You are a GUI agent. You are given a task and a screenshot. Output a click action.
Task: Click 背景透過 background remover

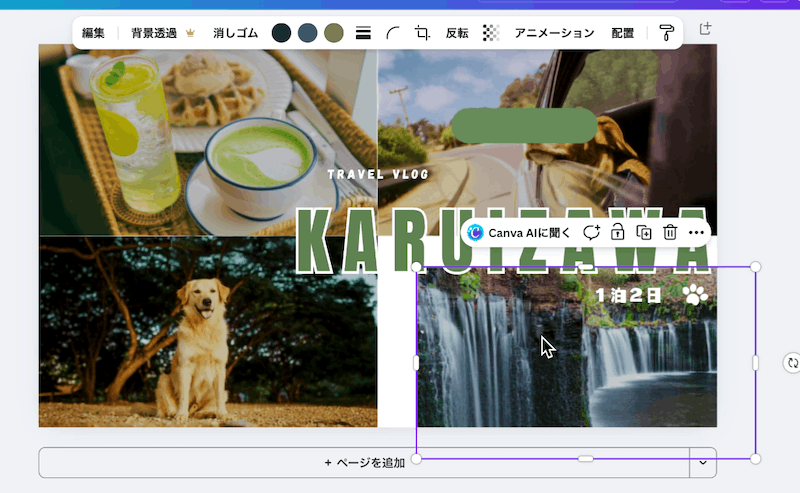pyautogui.click(x=154, y=33)
